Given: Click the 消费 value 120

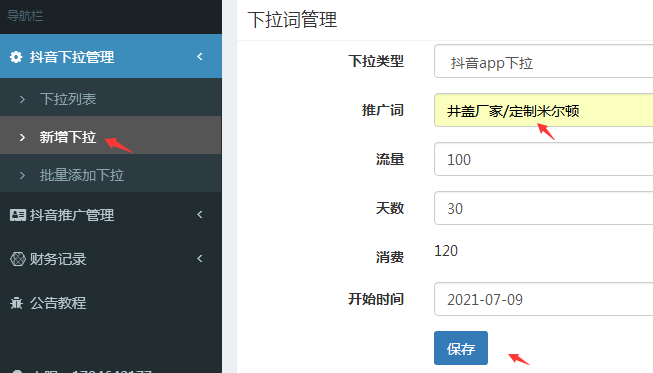Looking at the screenshot, I should (446, 251).
